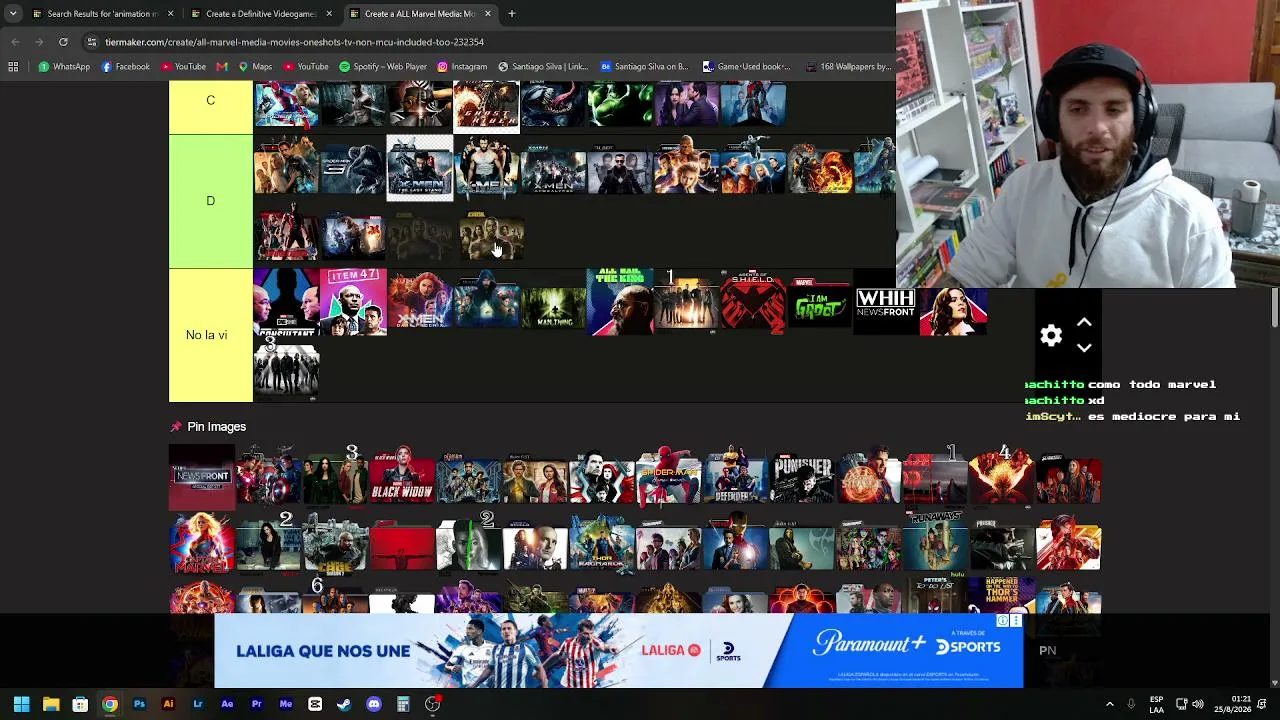Image resolution: width=1280 pixels, height=720 pixels.
Task: Open a new Chrome tab
Action: [511, 14]
